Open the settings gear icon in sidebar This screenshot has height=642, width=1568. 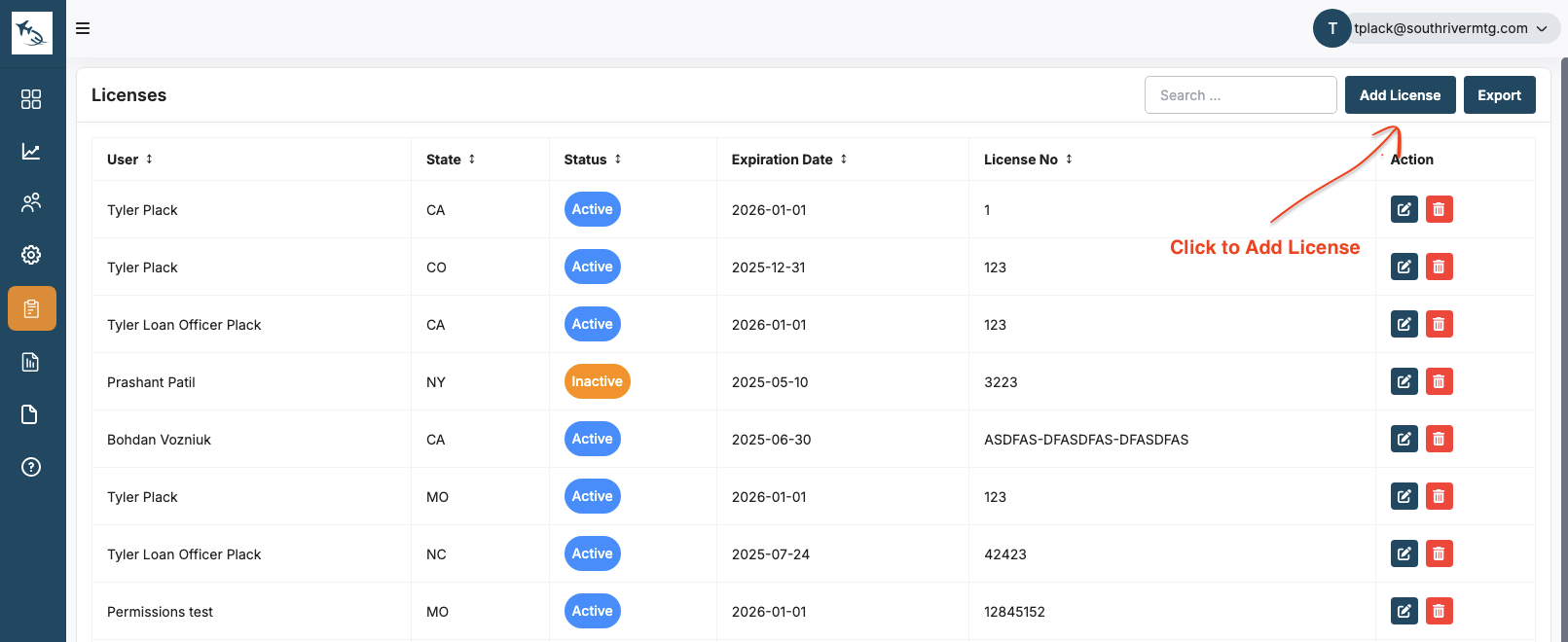point(31,255)
